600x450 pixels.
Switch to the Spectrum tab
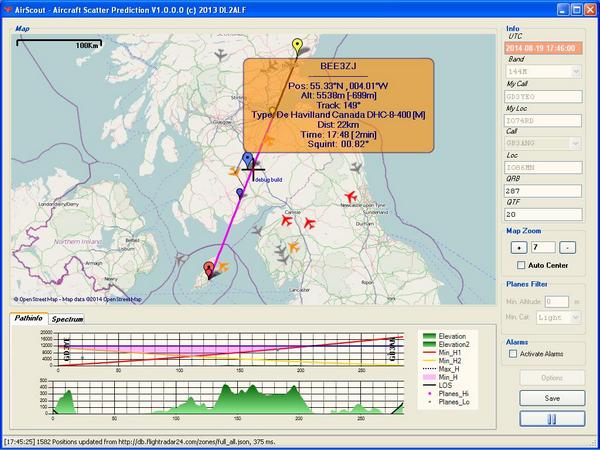tap(67, 319)
